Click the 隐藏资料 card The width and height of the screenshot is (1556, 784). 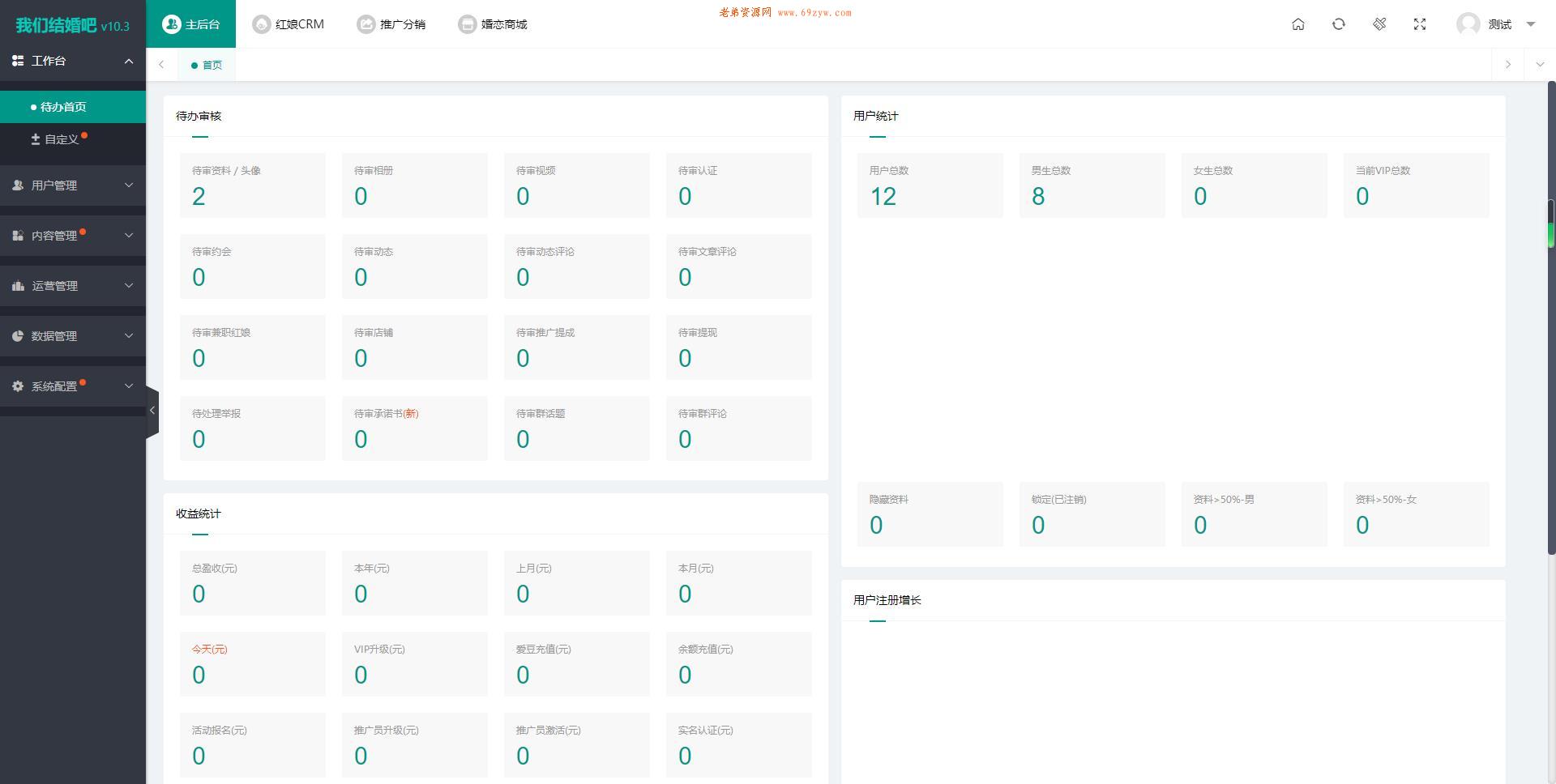coord(930,514)
